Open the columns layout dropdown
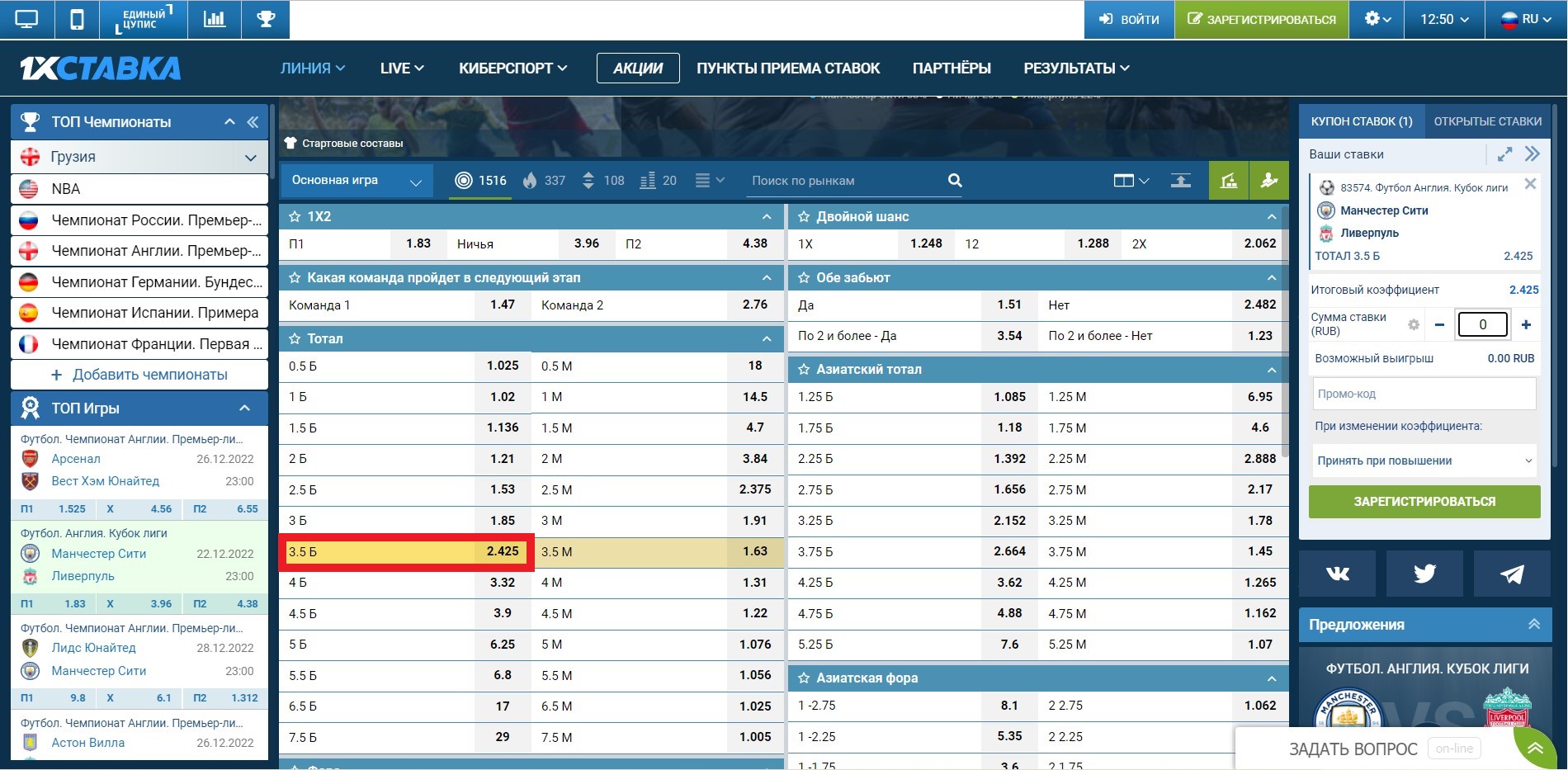The height and width of the screenshot is (770, 1568). [1131, 181]
